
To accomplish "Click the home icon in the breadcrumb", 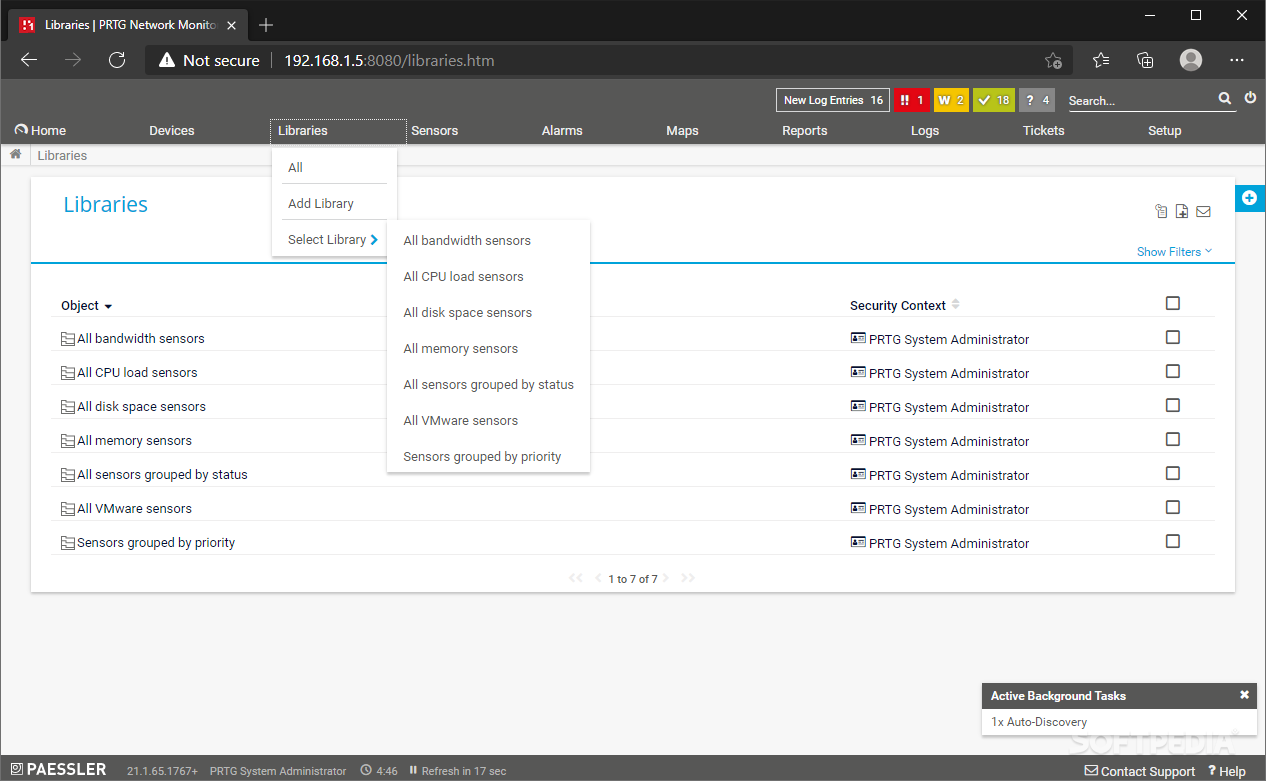I will click(16, 155).
